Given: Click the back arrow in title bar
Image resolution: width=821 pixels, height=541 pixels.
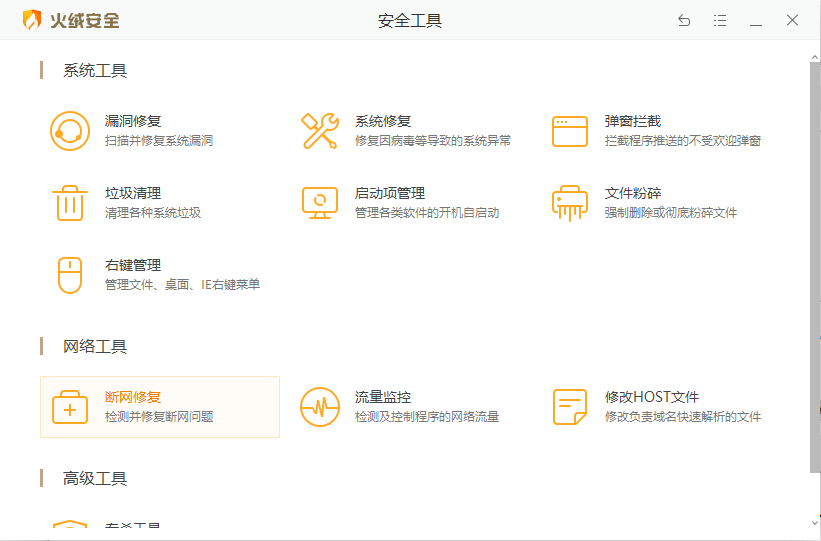Looking at the screenshot, I should tap(684, 21).
